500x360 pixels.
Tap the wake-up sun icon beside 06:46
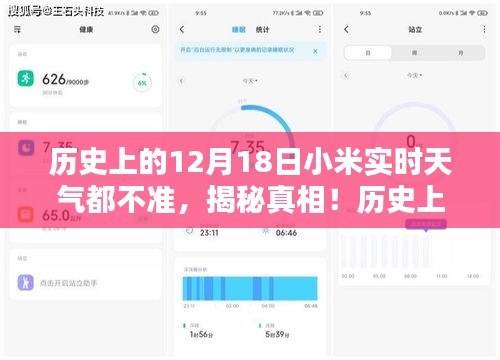coord(266,231)
